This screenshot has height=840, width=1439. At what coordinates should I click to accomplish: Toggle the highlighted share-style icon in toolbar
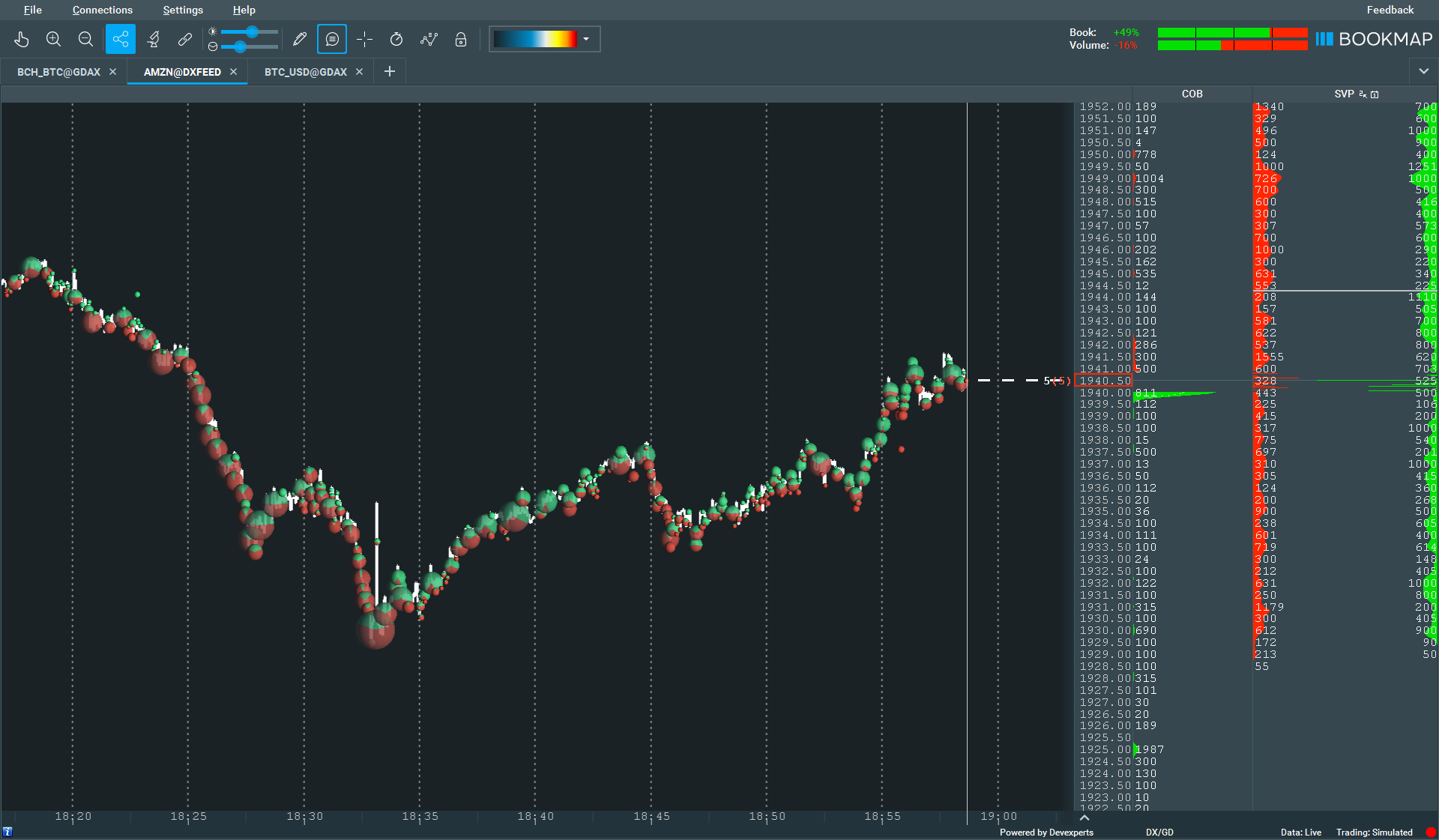pos(121,39)
